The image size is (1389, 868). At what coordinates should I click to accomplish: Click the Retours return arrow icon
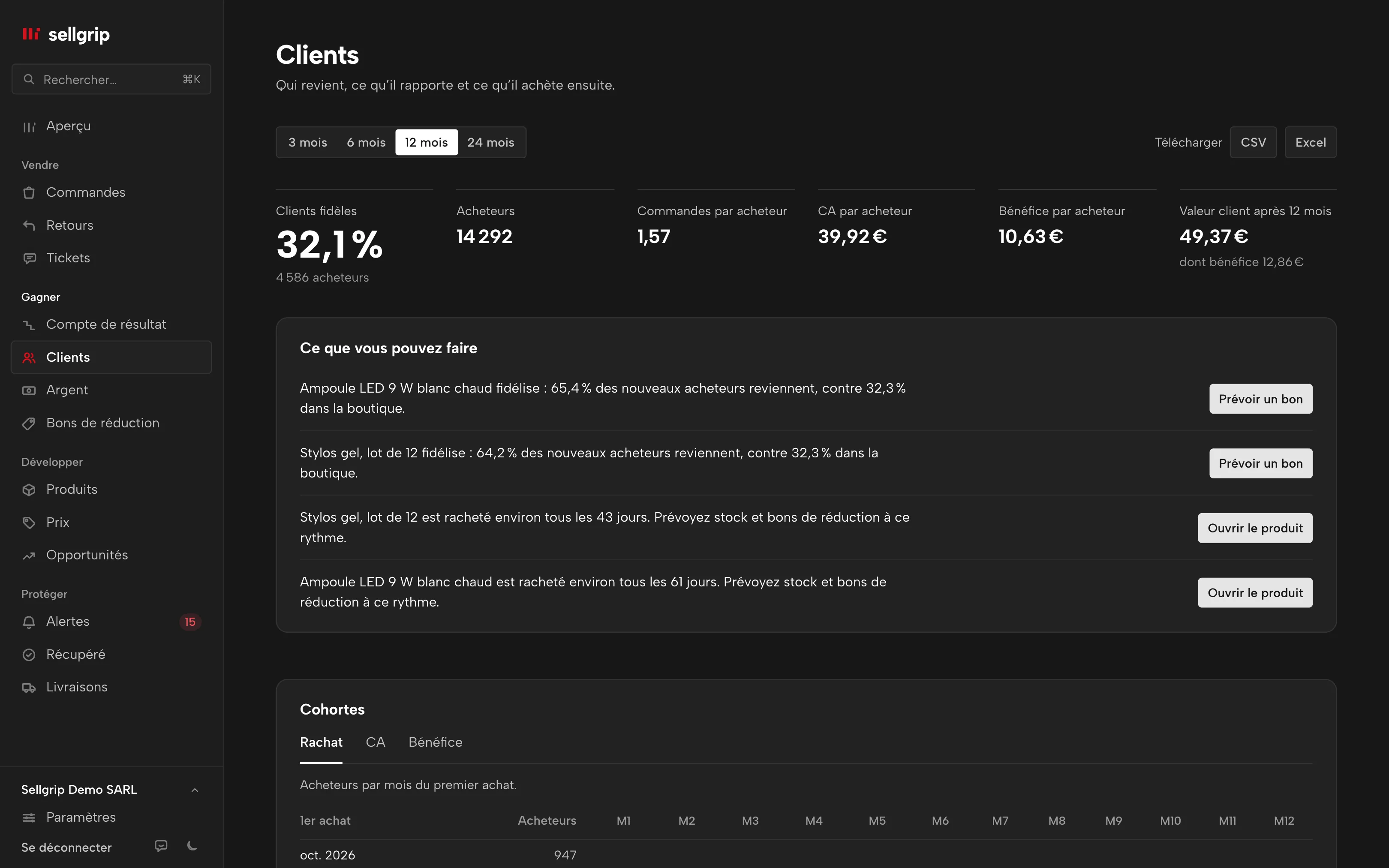coord(29,225)
